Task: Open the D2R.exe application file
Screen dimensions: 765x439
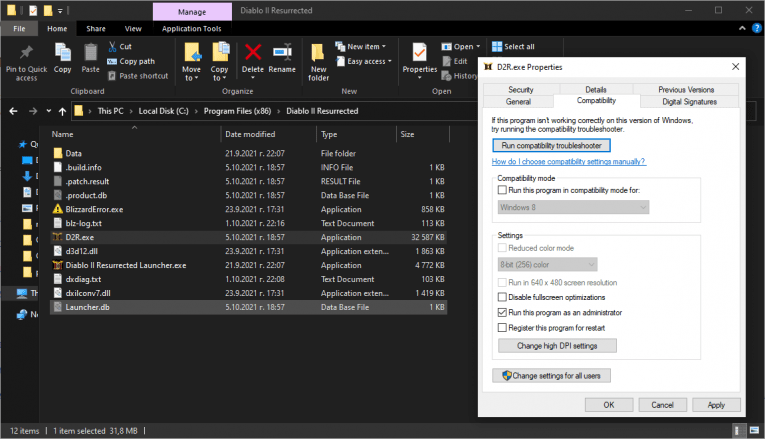Action: (80, 238)
